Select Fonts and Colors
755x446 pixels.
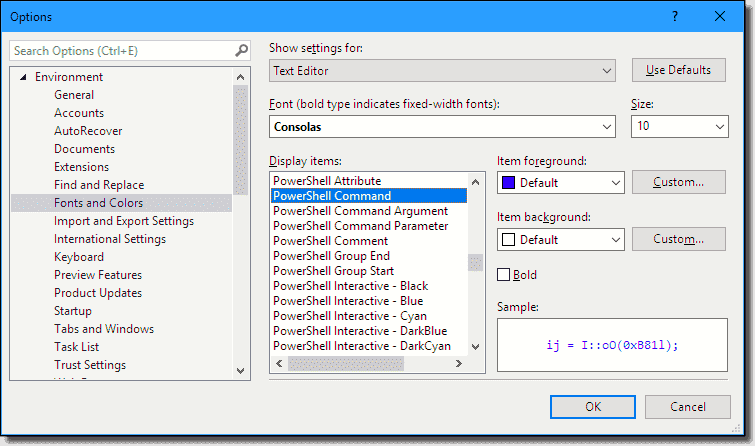pos(121,203)
